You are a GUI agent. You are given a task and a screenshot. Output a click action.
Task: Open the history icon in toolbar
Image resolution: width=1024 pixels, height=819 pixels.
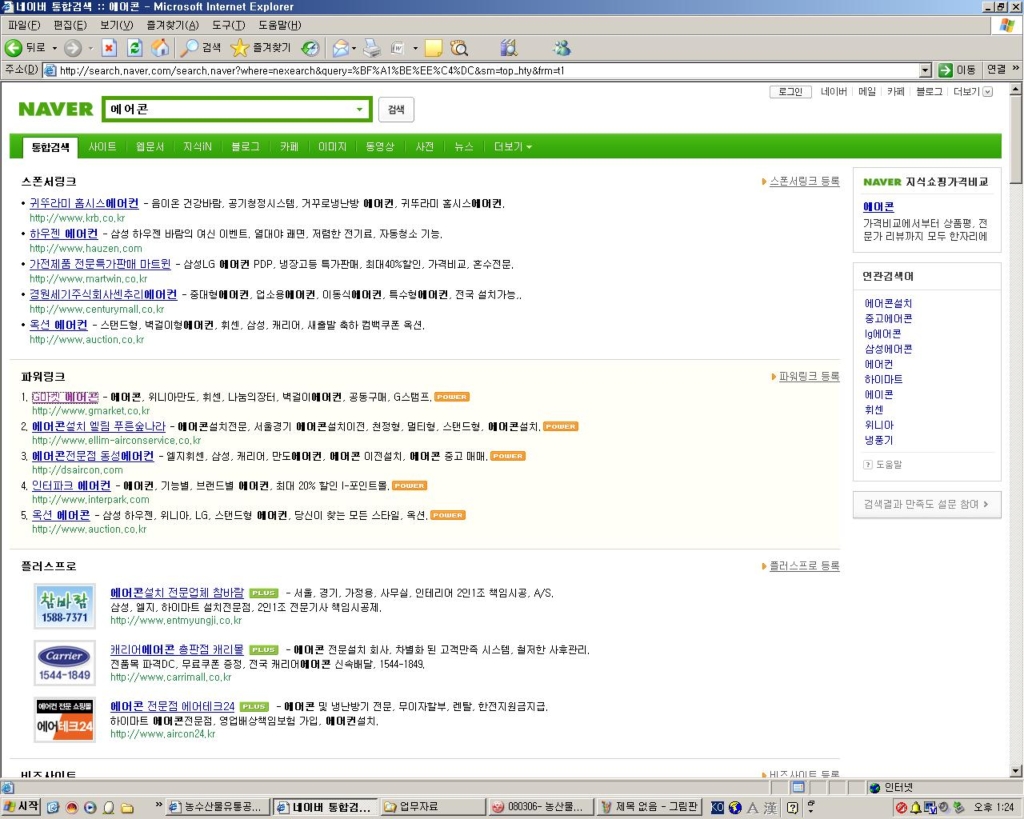(x=311, y=48)
